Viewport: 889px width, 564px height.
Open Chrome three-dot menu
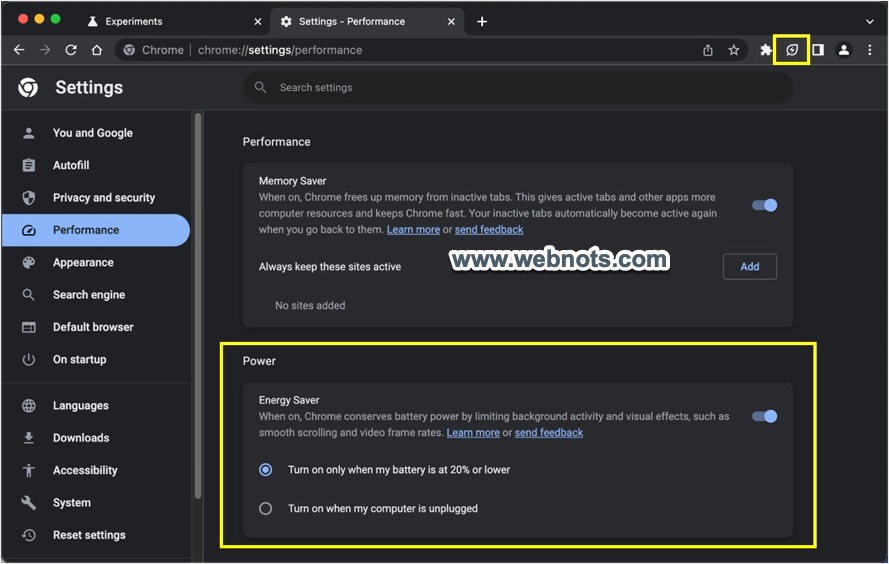tap(870, 50)
